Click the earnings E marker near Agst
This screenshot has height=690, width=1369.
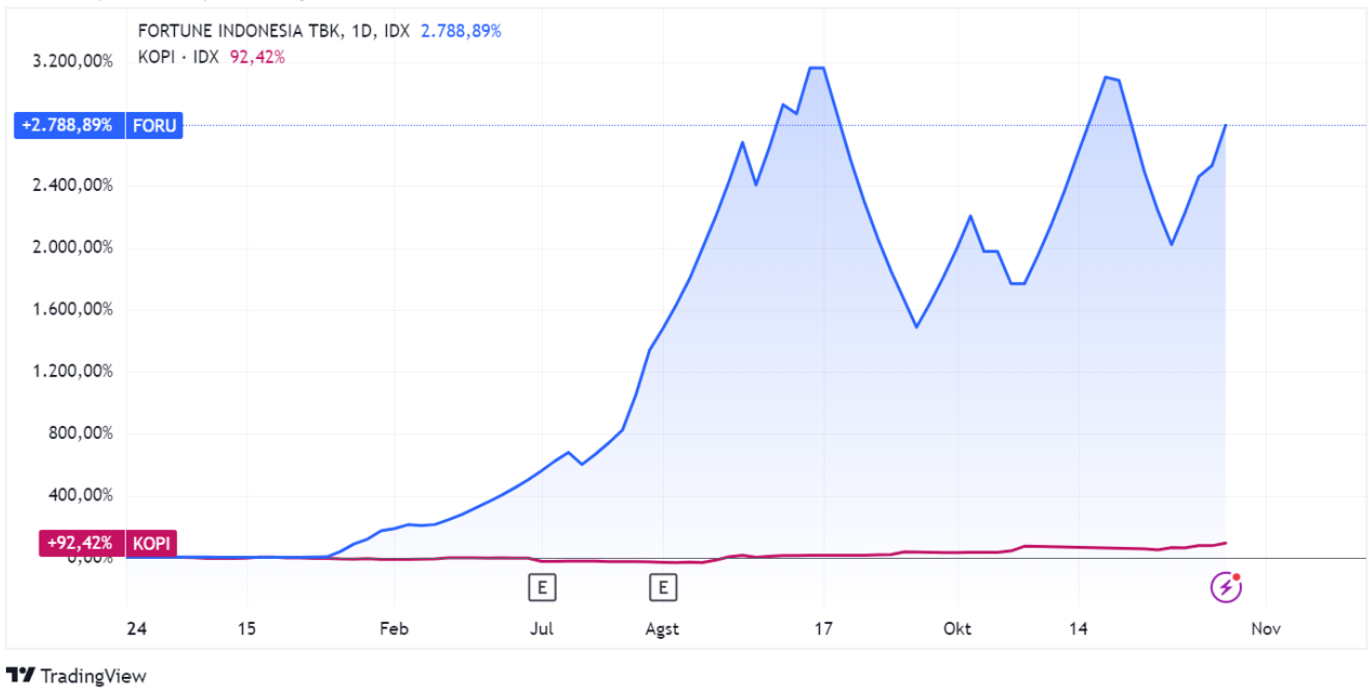(x=662, y=587)
